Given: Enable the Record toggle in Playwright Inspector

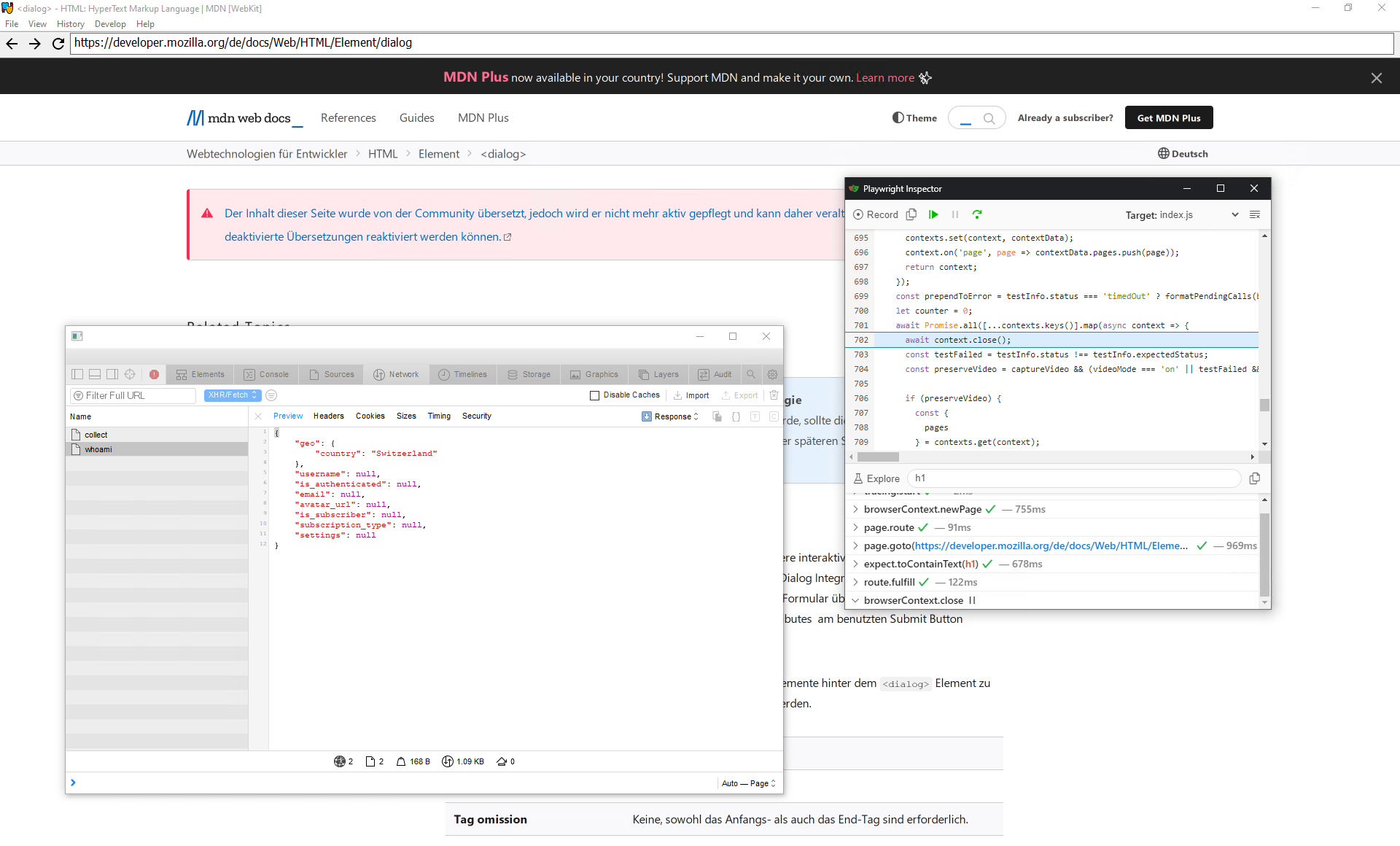Looking at the screenshot, I should point(875,214).
